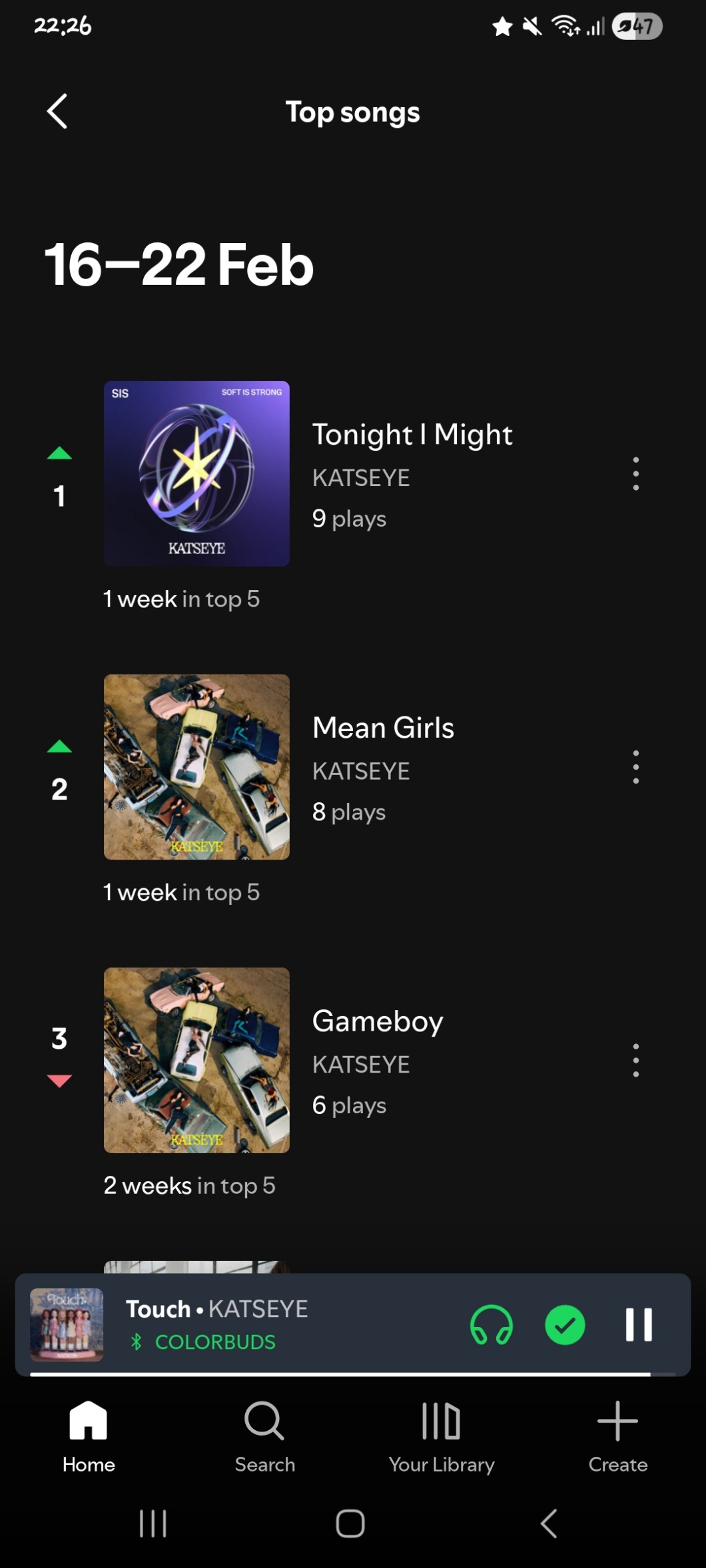706x1568 pixels.
Task: Go to the Home tab
Action: [x=89, y=1435]
